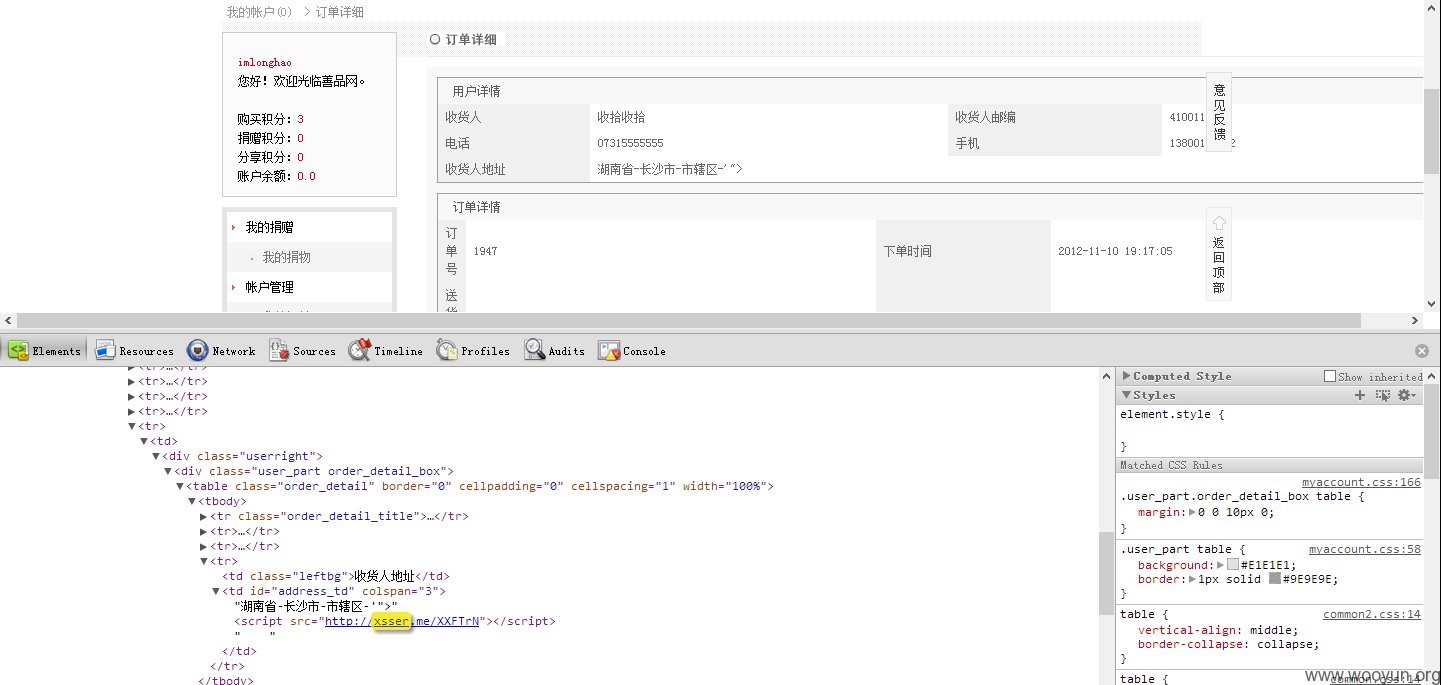Click phone number 07315555555 cell
The image size is (1441, 685).
pyautogui.click(x=630, y=143)
